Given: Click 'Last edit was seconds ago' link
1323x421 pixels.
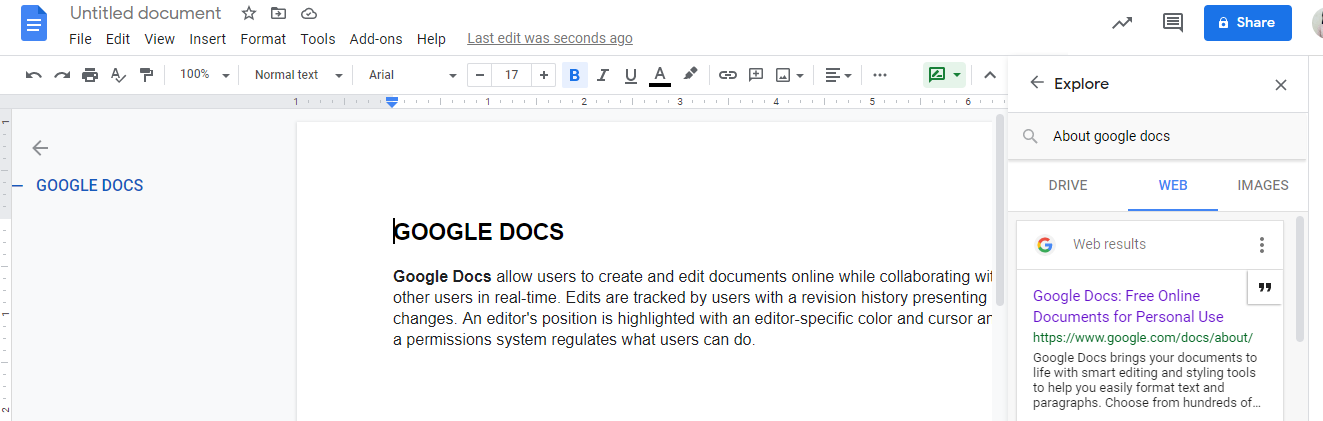Looking at the screenshot, I should 550,38.
